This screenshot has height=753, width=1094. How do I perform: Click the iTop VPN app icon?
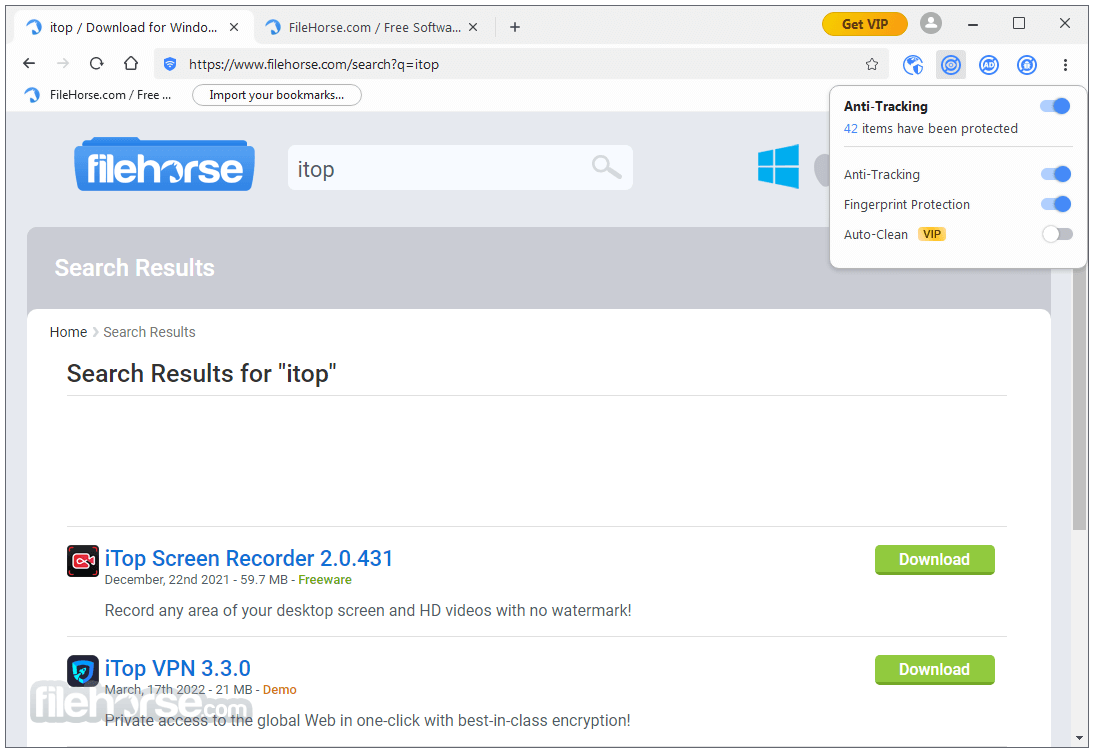[x=83, y=671]
